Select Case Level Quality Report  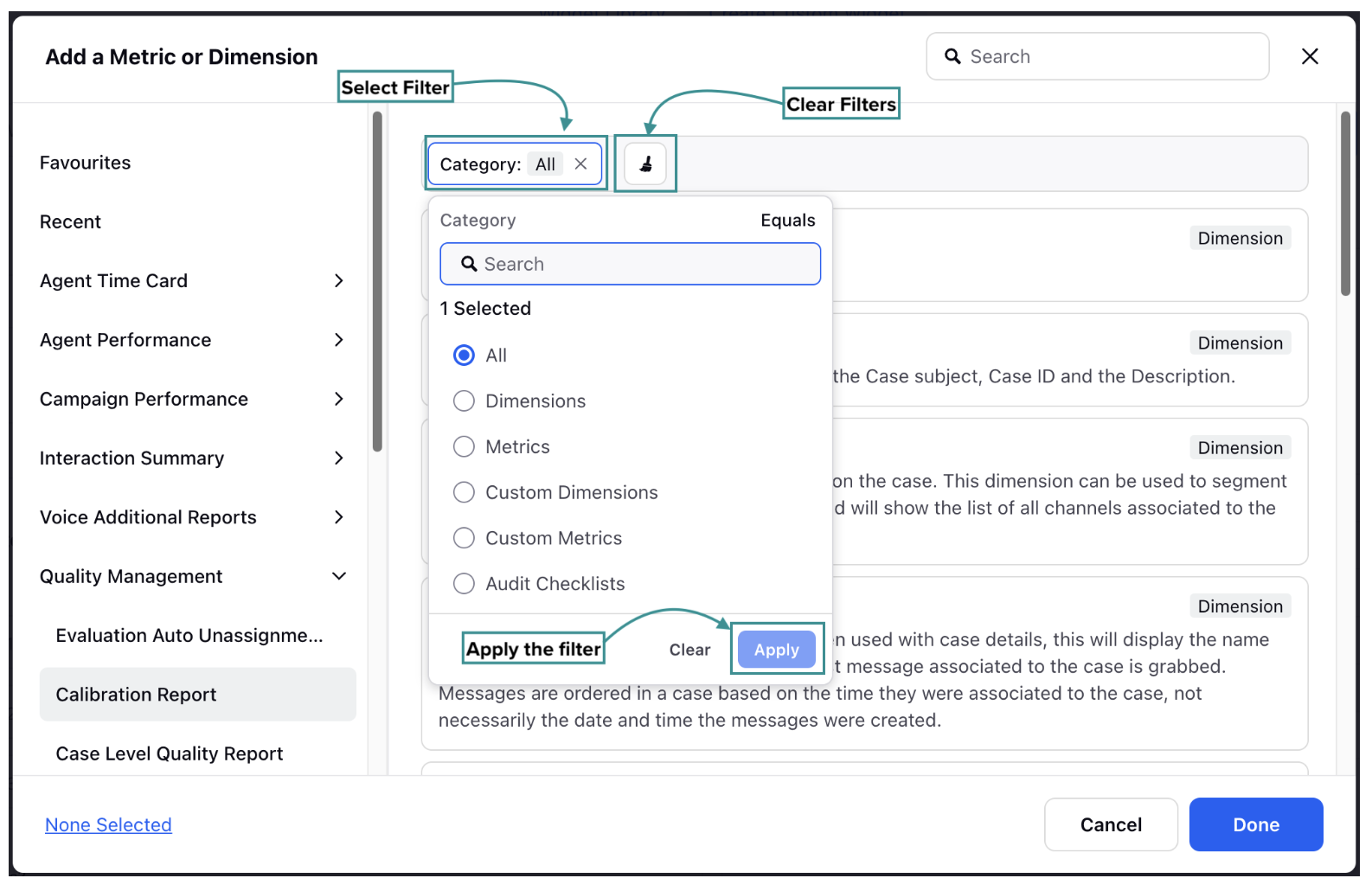[x=170, y=754]
